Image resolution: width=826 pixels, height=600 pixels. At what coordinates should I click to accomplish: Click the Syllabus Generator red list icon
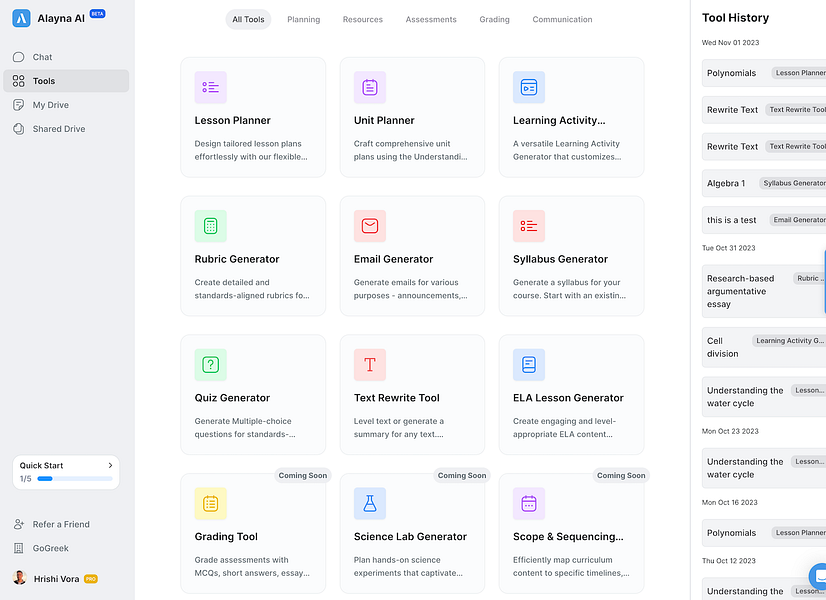[x=529, y=226]
